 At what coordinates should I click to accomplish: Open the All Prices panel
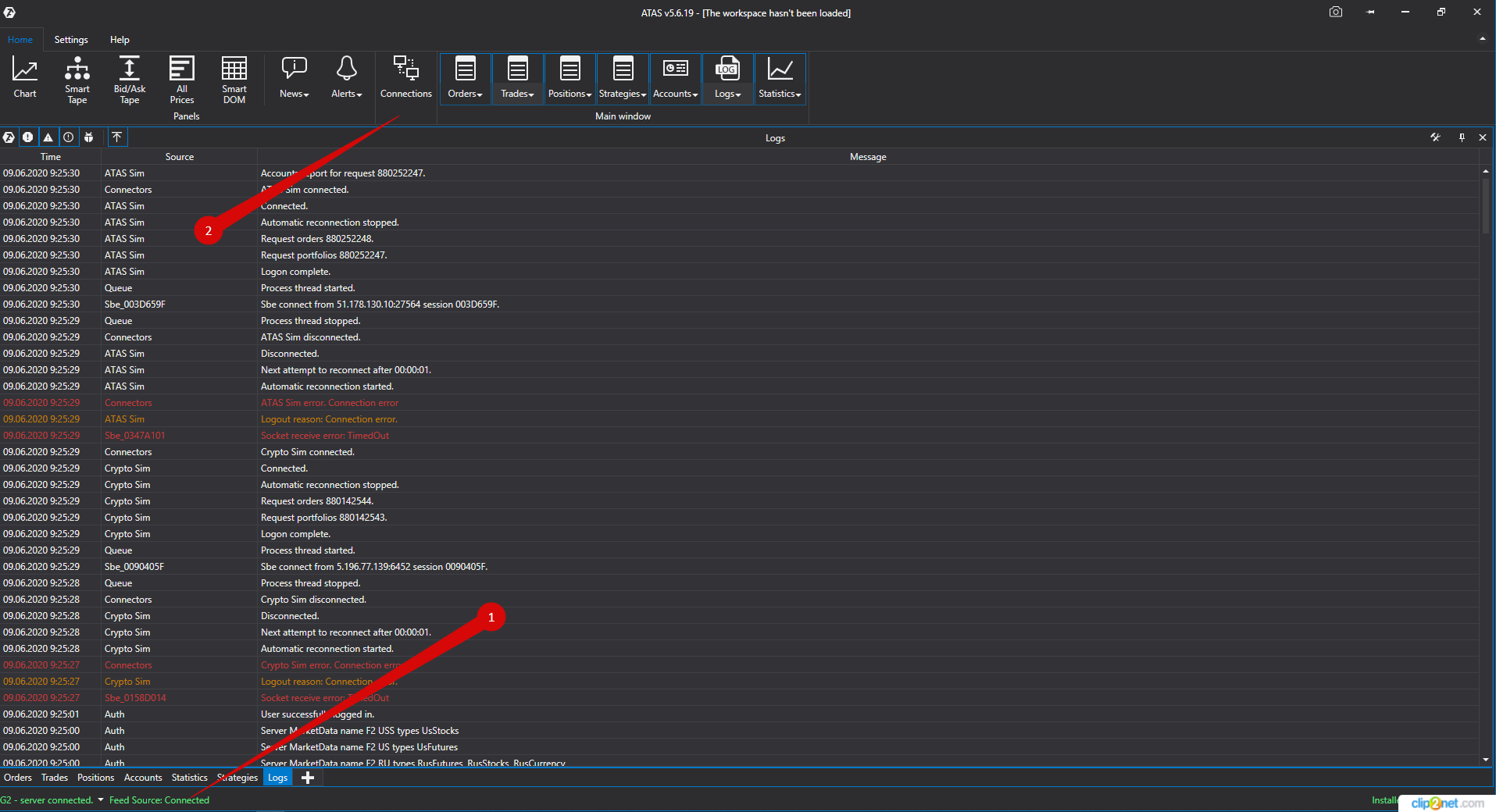tap(182, 80)
